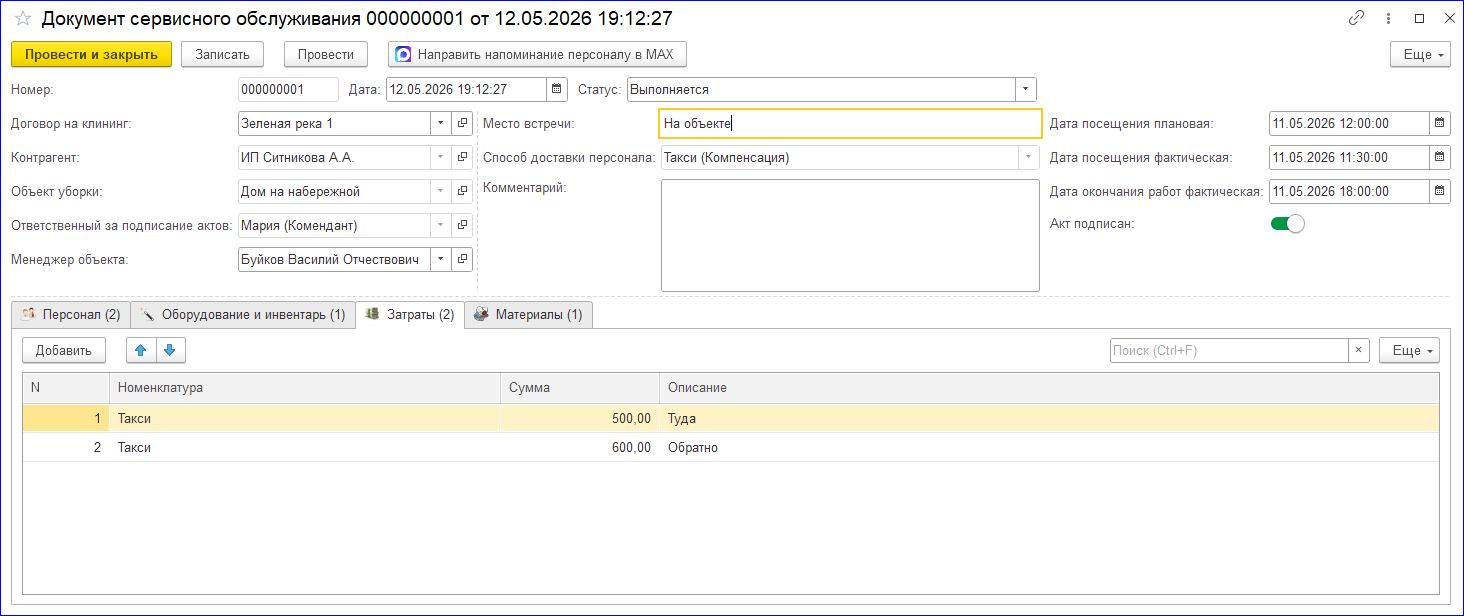
Task: Open calendar for Дата окончания работ фактическая
Action: pyautogui.click(x=1440, y=191)
